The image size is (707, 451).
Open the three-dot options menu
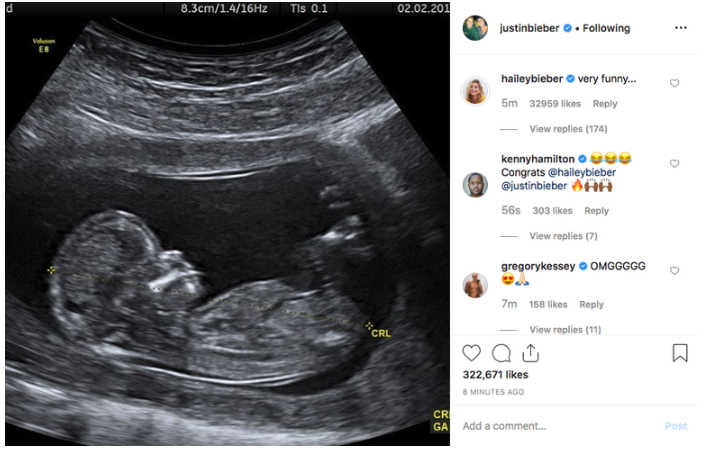[x=680, y=28]
